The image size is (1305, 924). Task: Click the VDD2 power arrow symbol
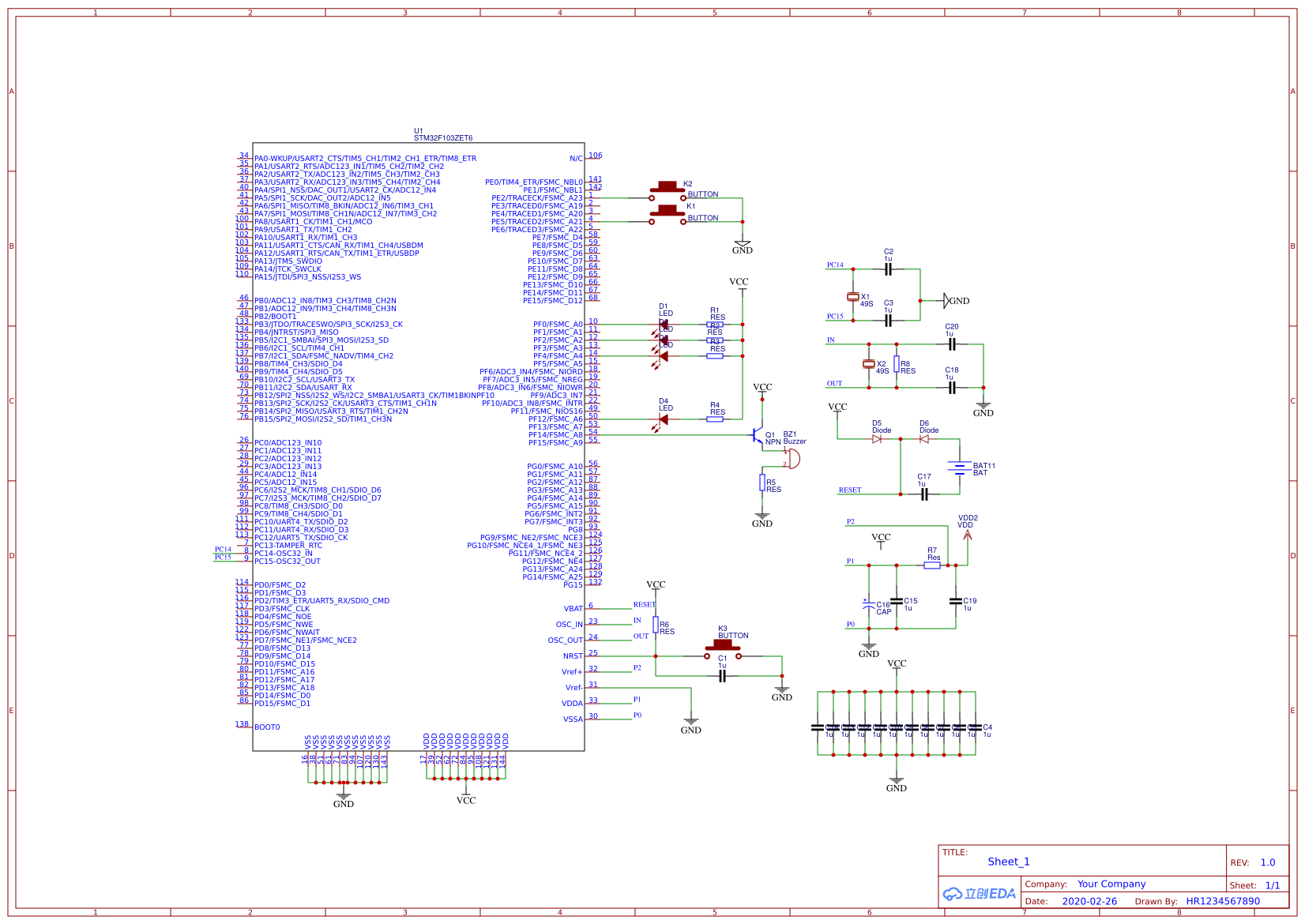coord(967,535)
